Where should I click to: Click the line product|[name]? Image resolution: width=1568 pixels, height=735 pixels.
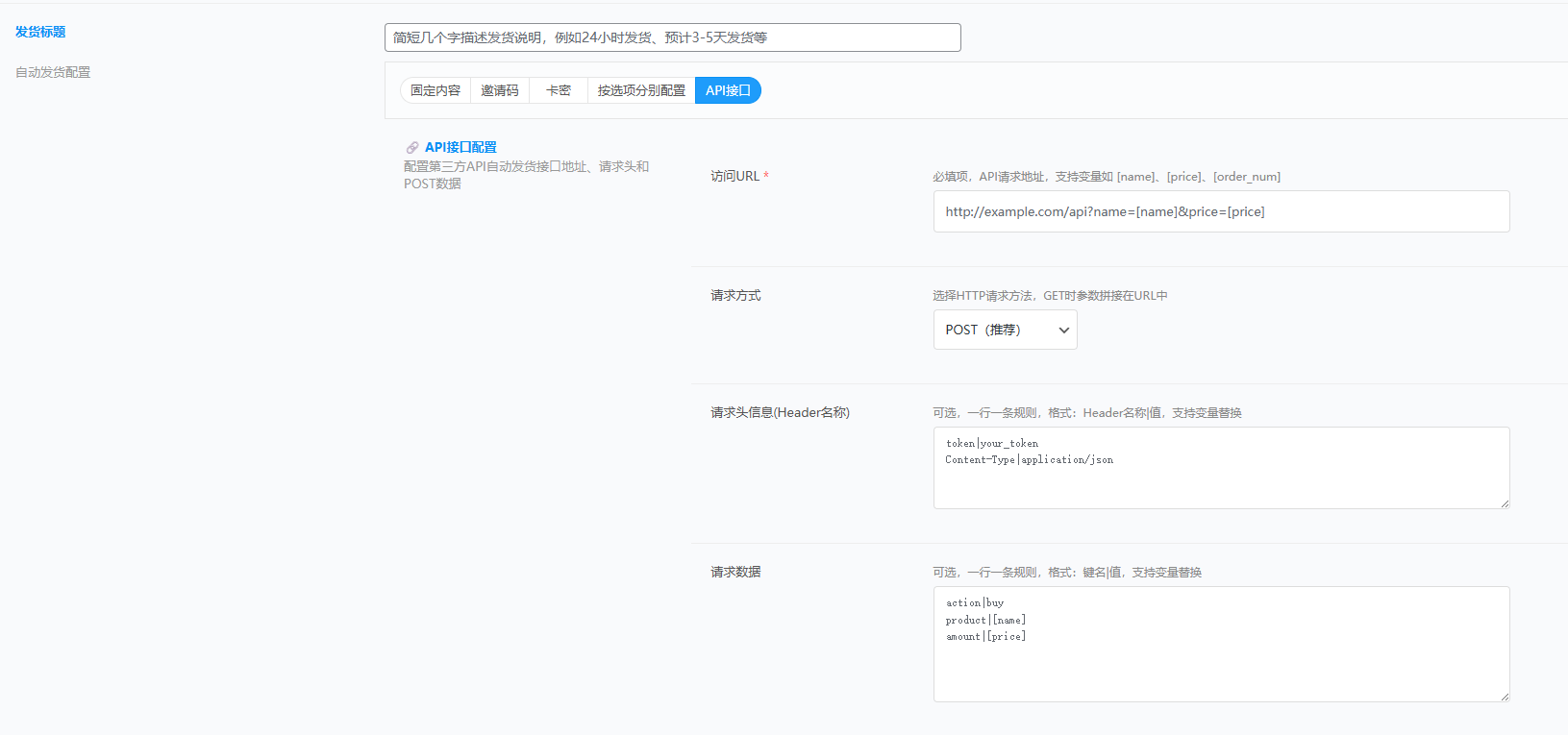pos(985,620)
